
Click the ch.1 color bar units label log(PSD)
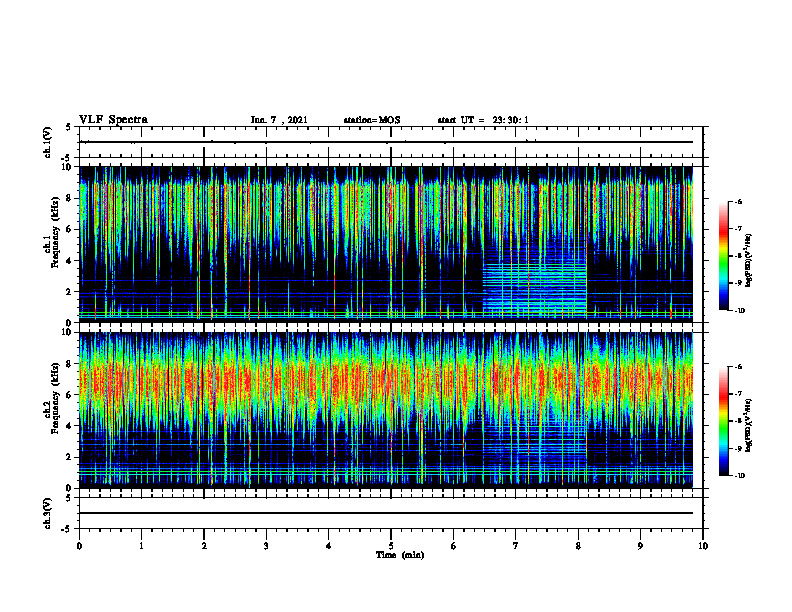coord(749,261)
